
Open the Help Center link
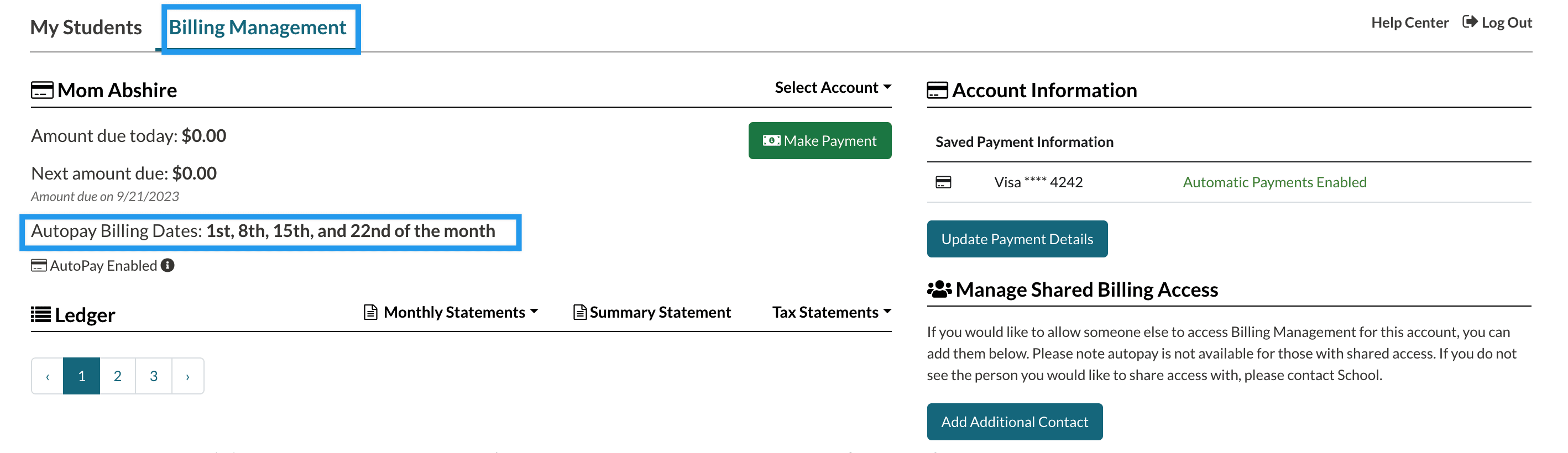pyautogui.click(x=1409, y=23)
